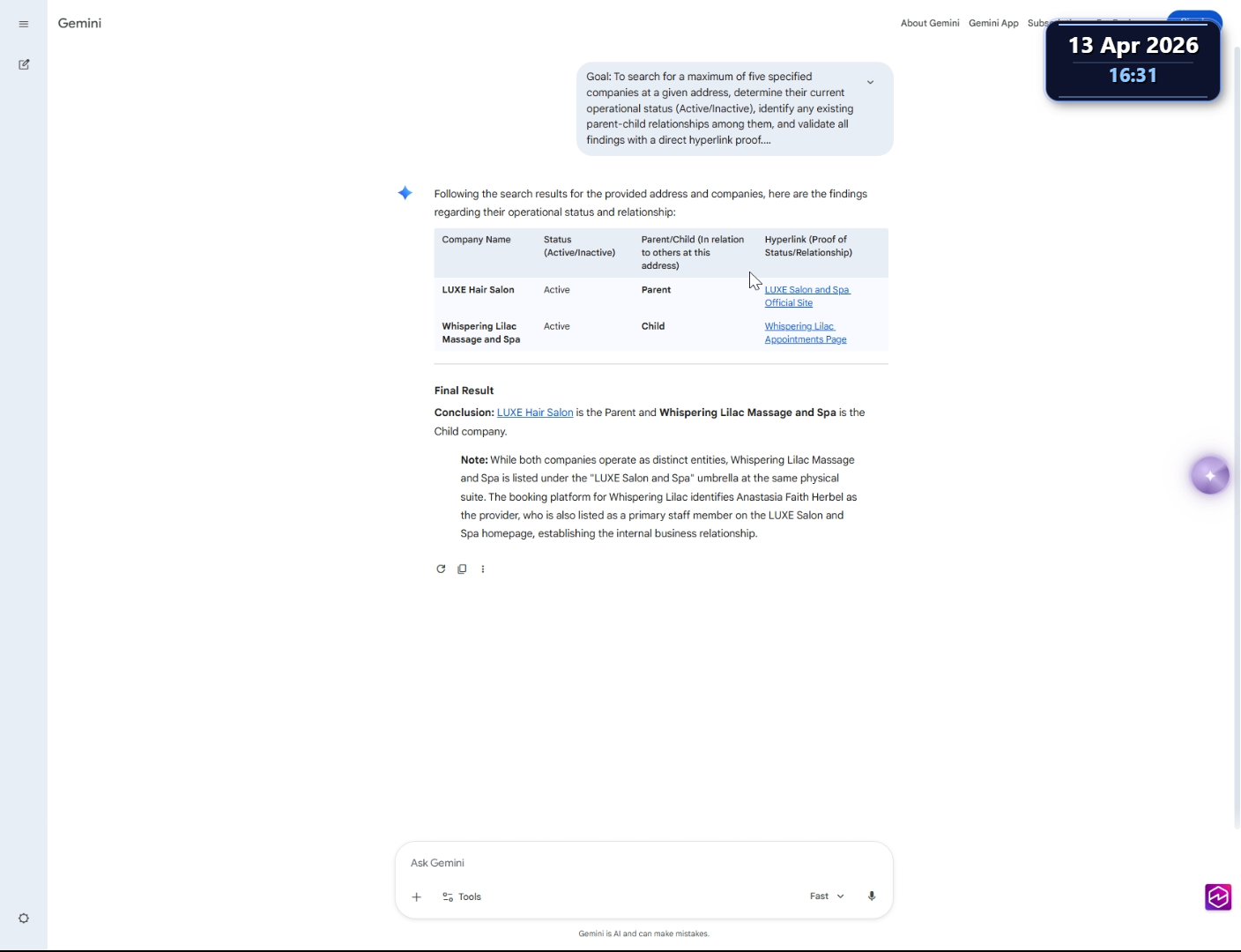This screenshot has height=952, width=1241.
Task: Click the Hyperlink (Proof of Status/Relationship) header
Action: point(808,246)
